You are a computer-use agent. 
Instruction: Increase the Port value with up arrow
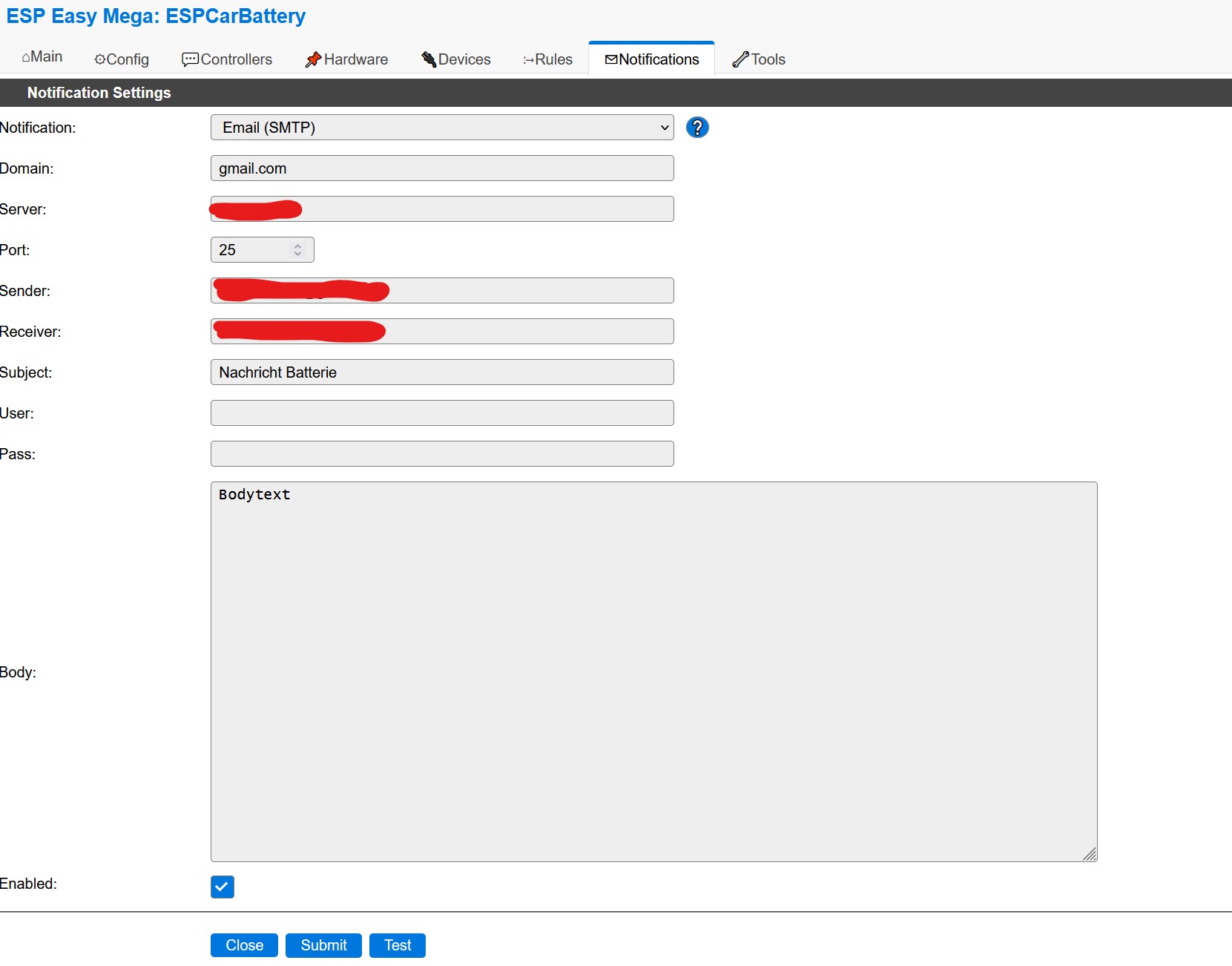pyautogui.click(x=298, y=246)
